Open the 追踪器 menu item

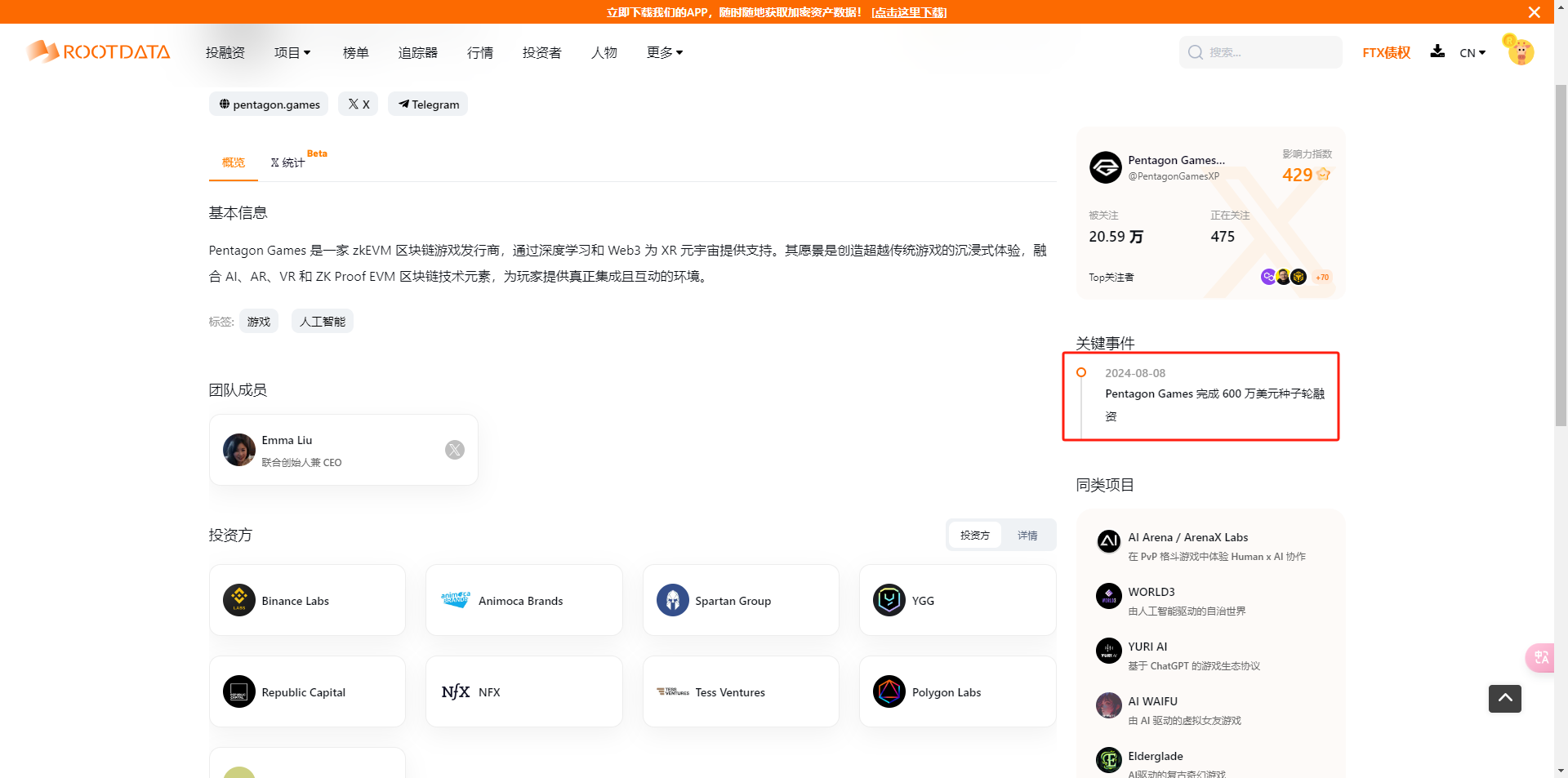tap(417, 52)
